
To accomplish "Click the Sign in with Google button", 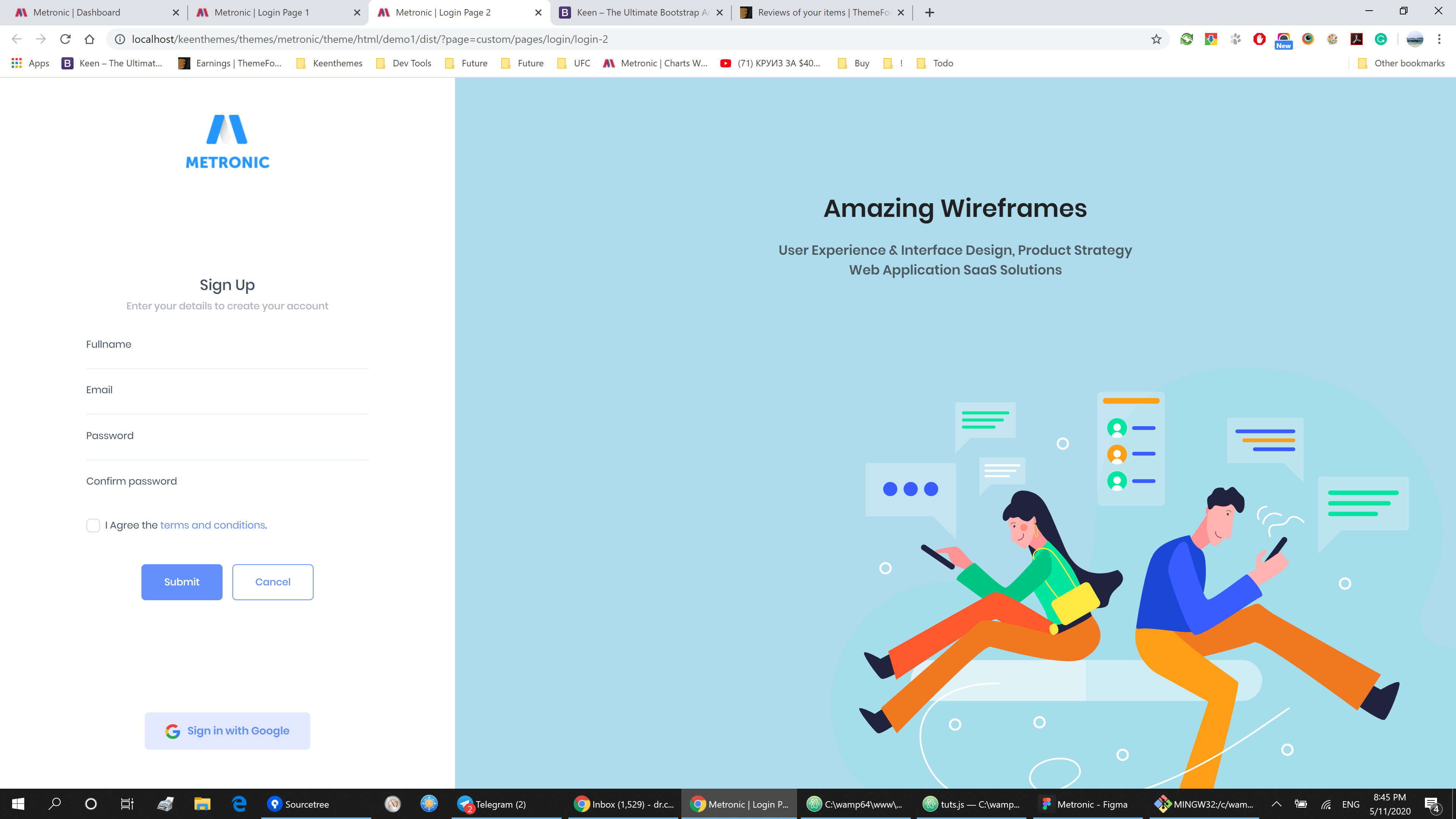I will (227, 731).
